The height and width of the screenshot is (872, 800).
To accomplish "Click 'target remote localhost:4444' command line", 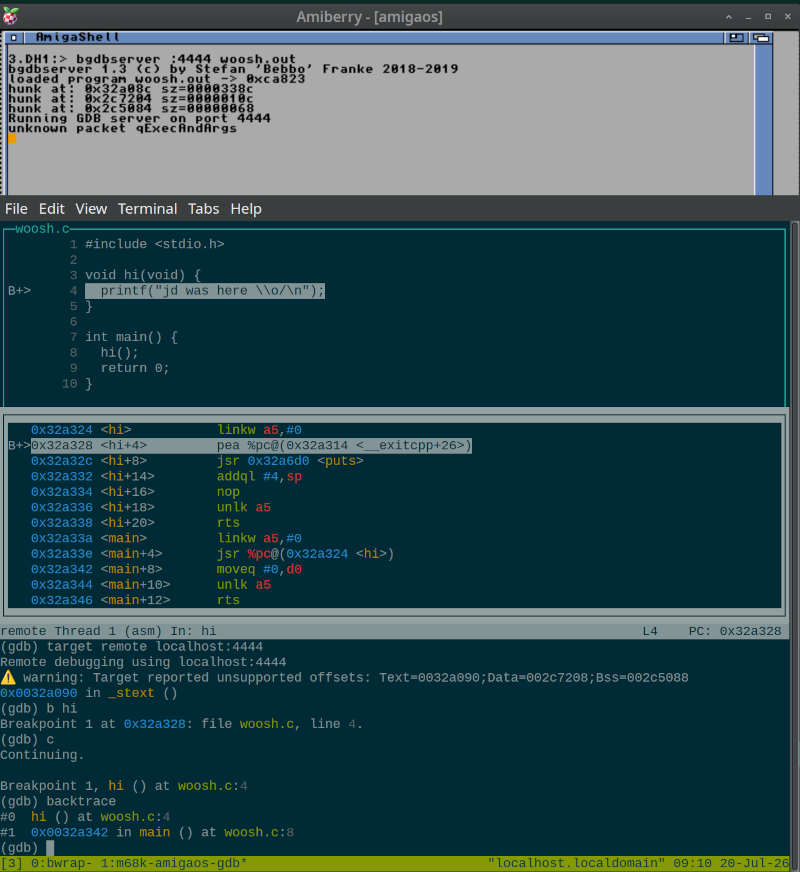I will 132,647.
